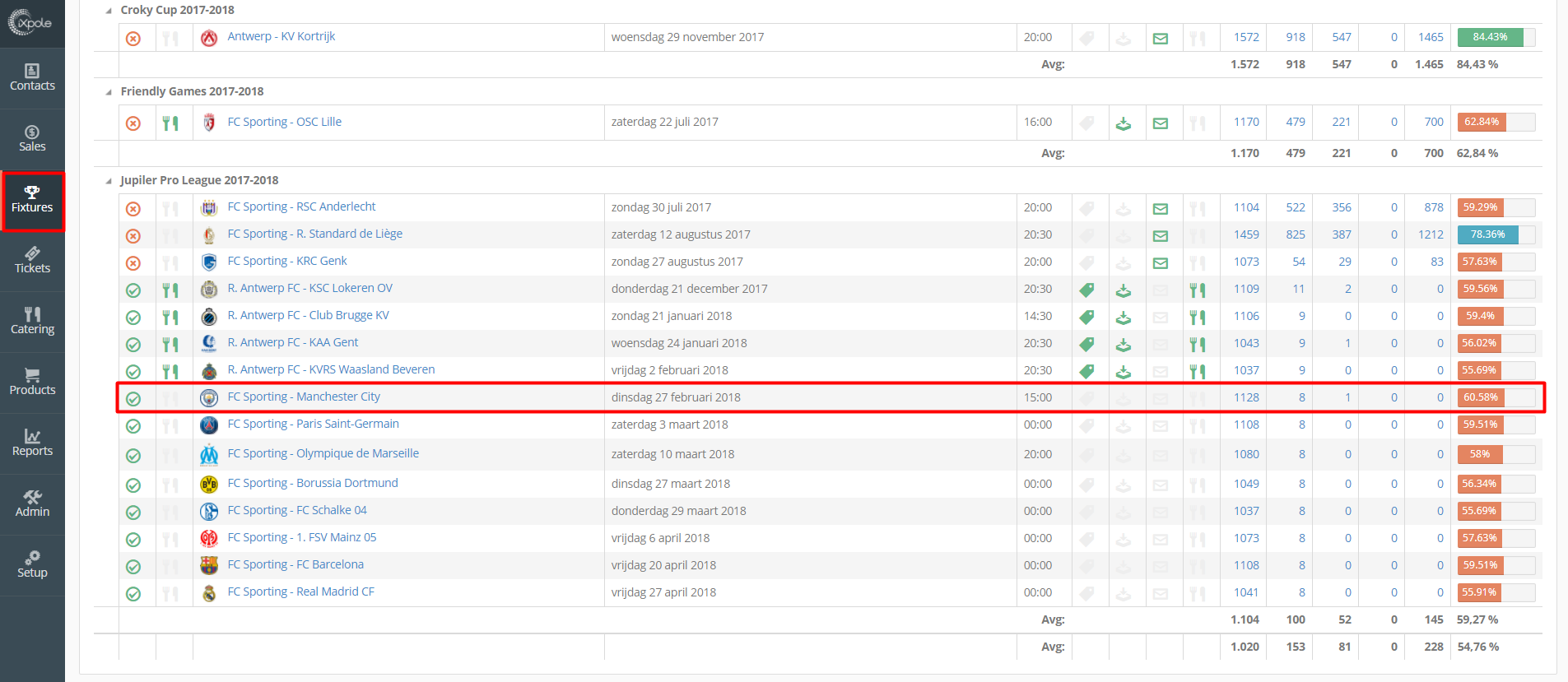Open FC Sporting - Olympique de Marseille fixture
The width and height of the screenshot is (1568, 682).
coord(323,453)
